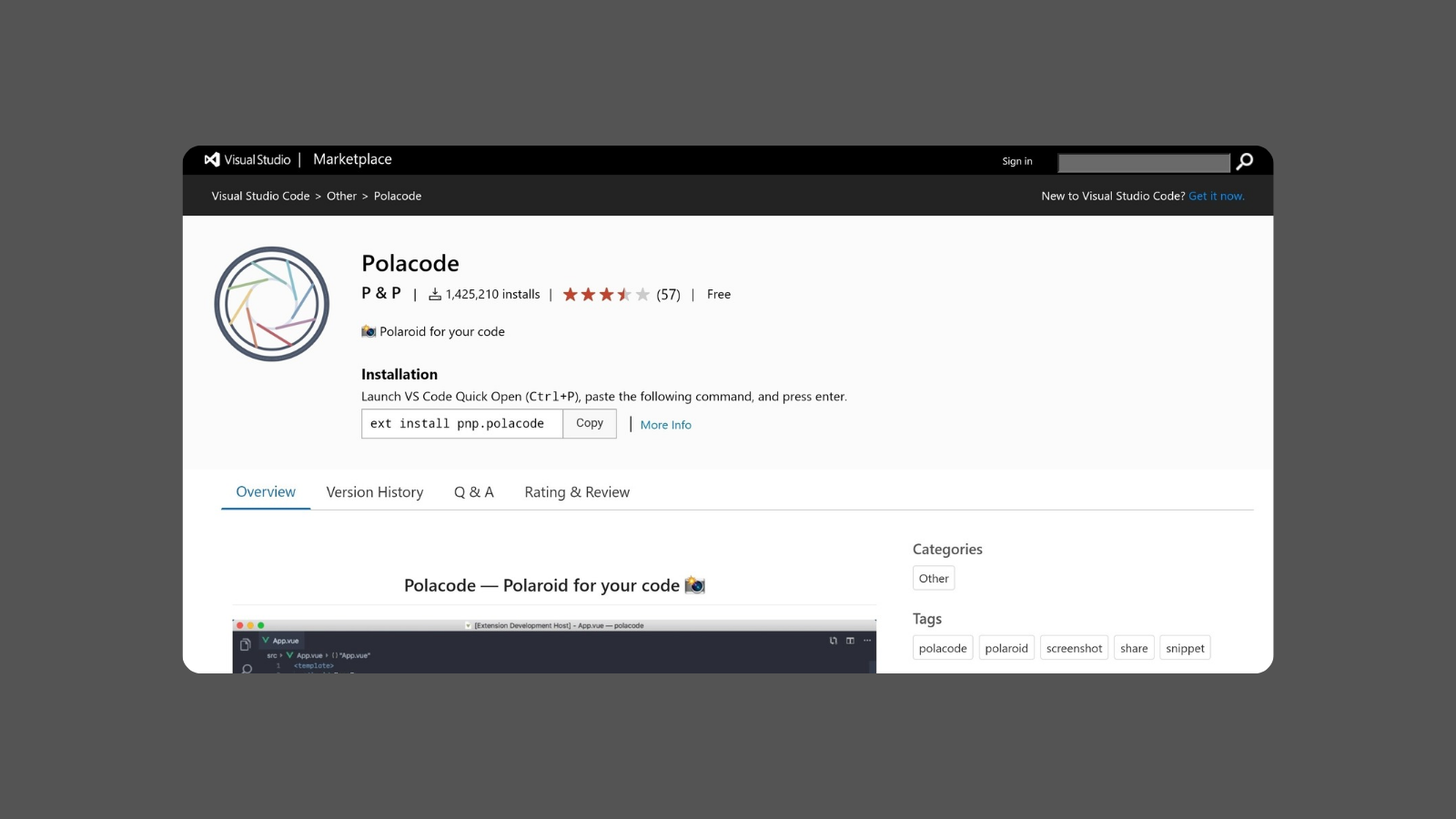The image size is (1456, 819).
Task: Follow the Get it now link
Action: (x=1216, y=196)
